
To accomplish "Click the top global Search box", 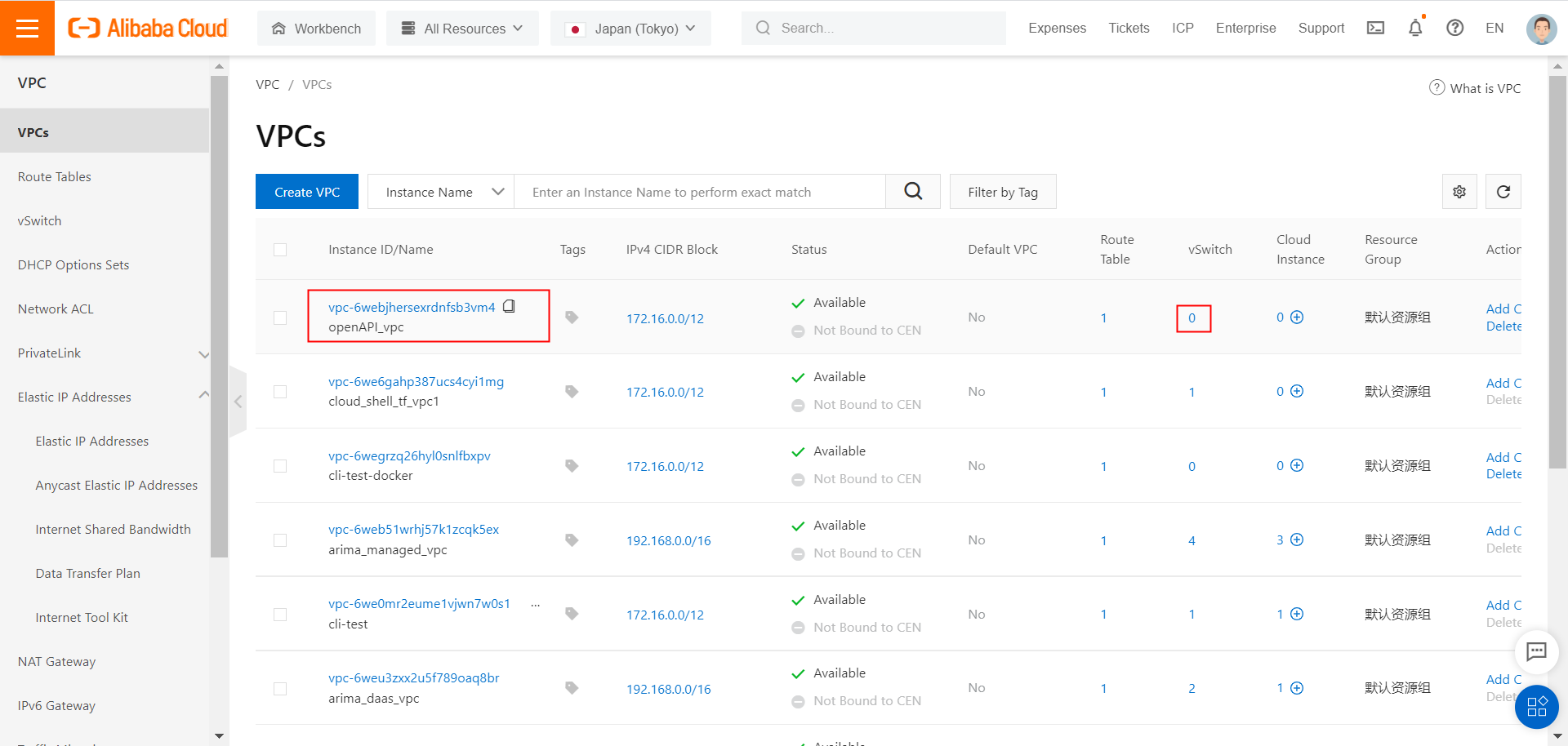I will (874, 28).
